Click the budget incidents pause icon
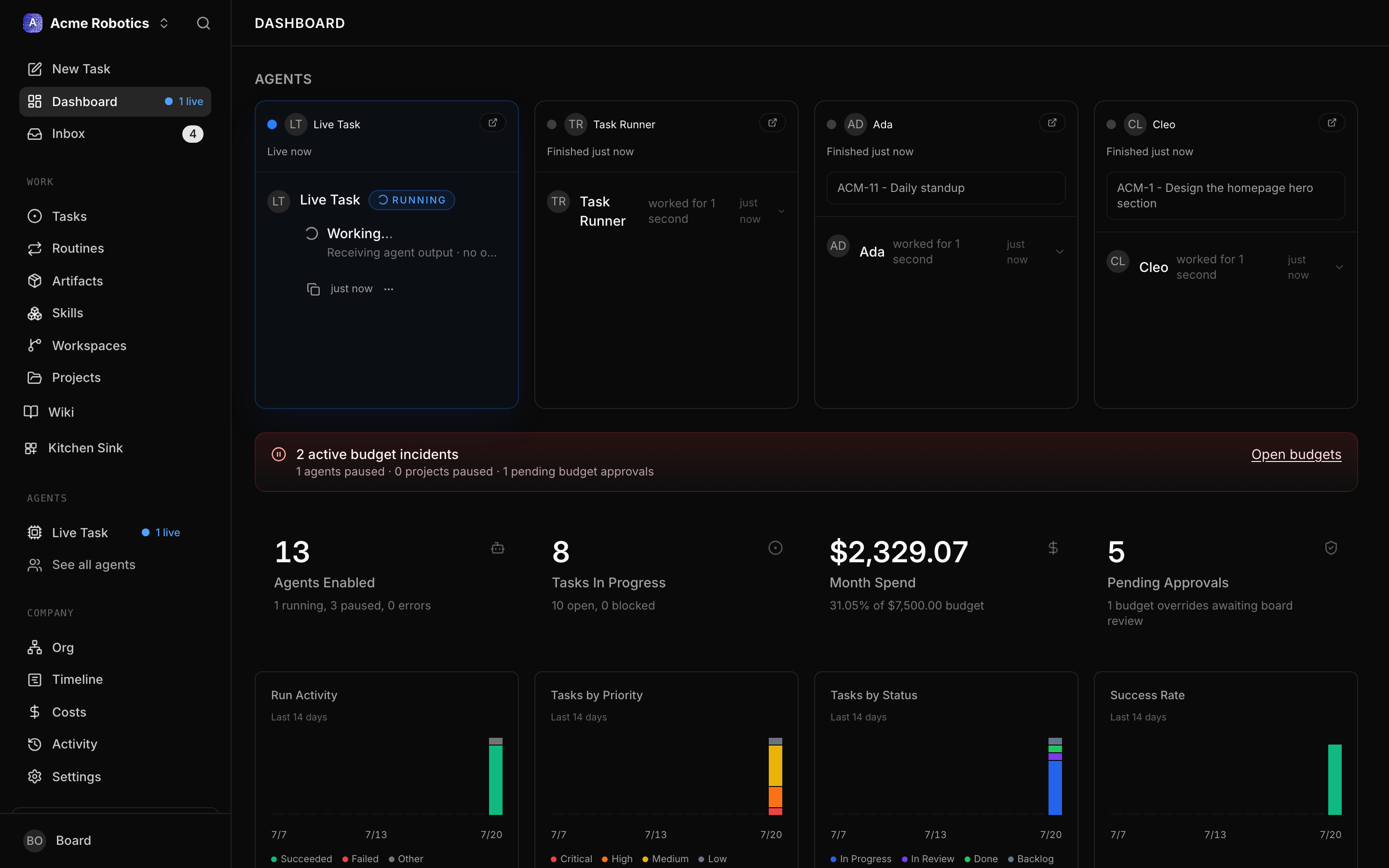The image size is (1389, 868). tap(278, 454)
